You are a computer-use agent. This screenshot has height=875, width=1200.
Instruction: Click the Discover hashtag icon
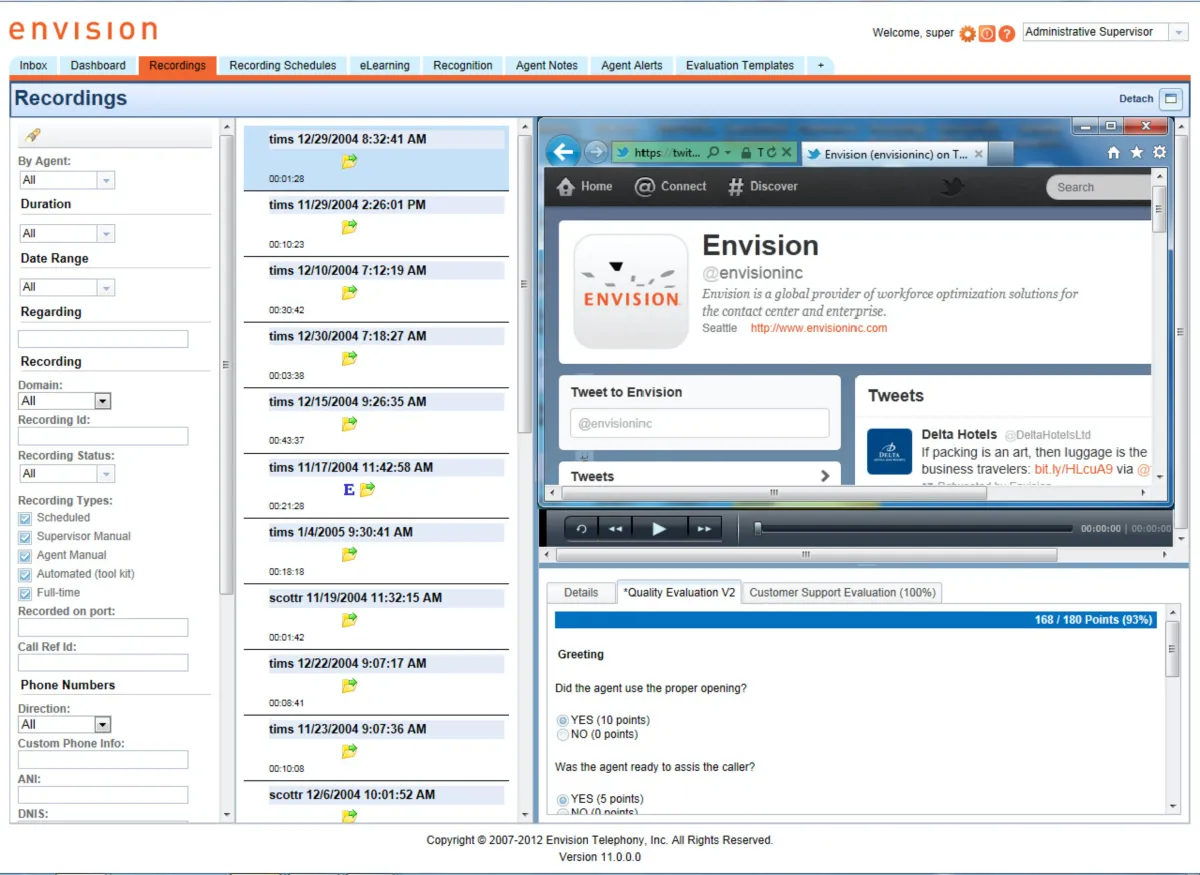[x=736, y=187]
